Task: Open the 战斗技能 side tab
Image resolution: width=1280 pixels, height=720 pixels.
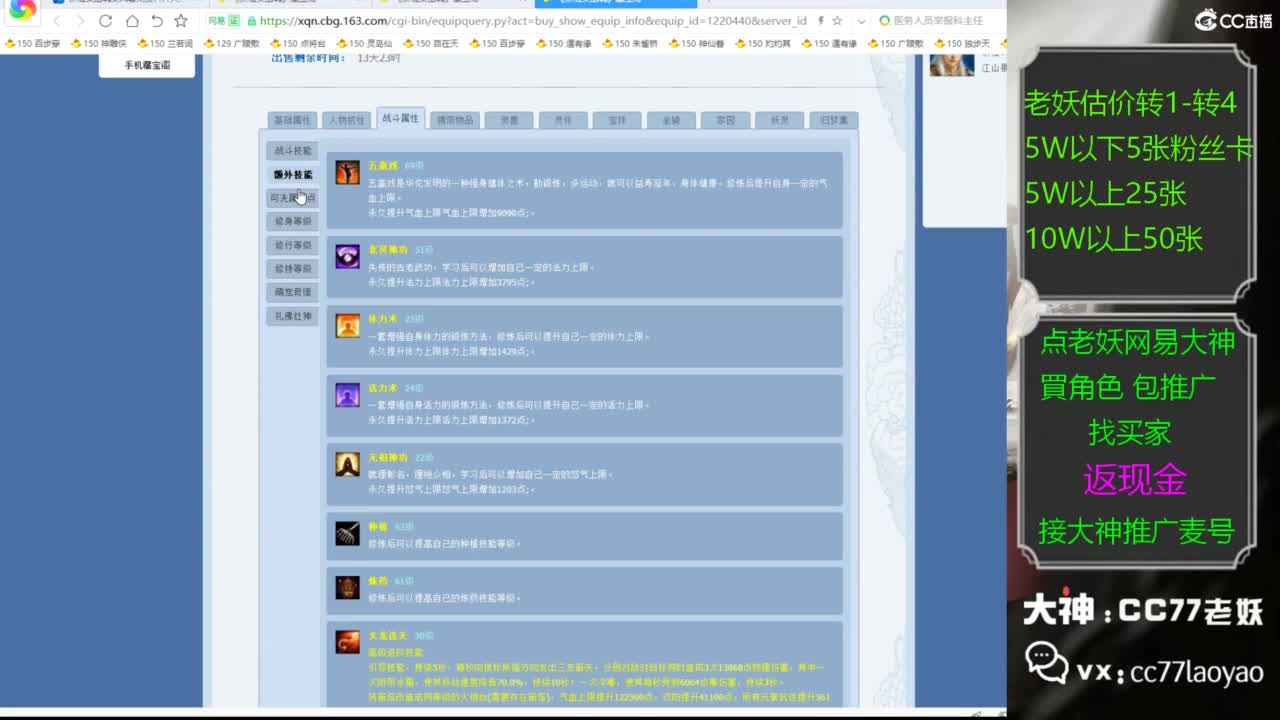Action: tap(293, 151)
